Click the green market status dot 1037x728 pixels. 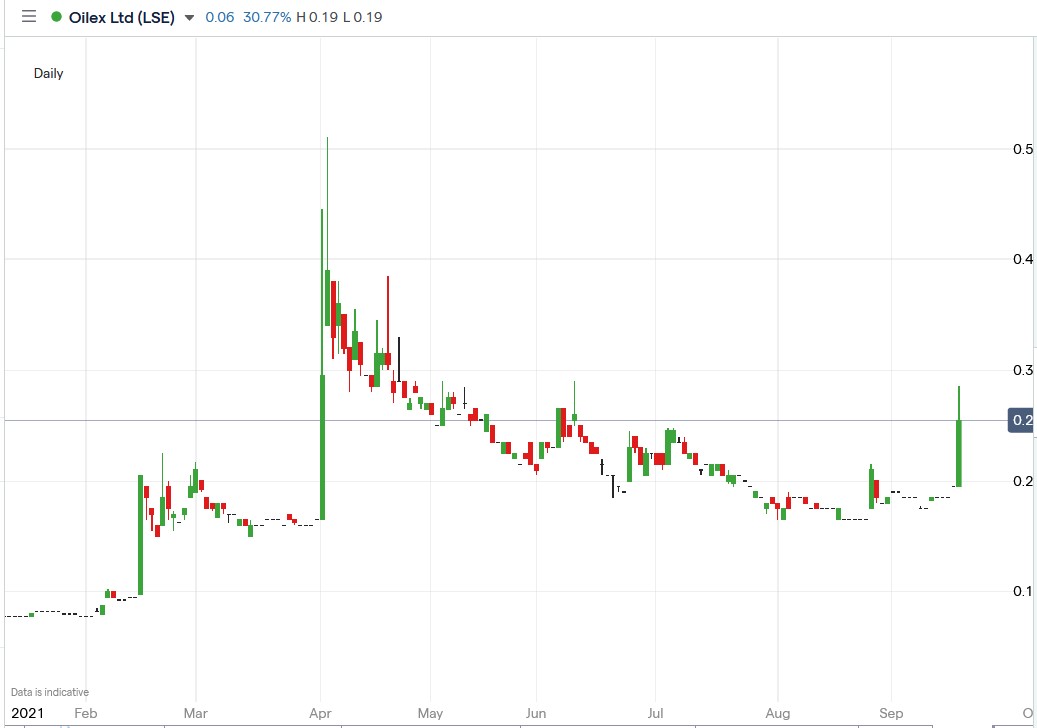58,16
